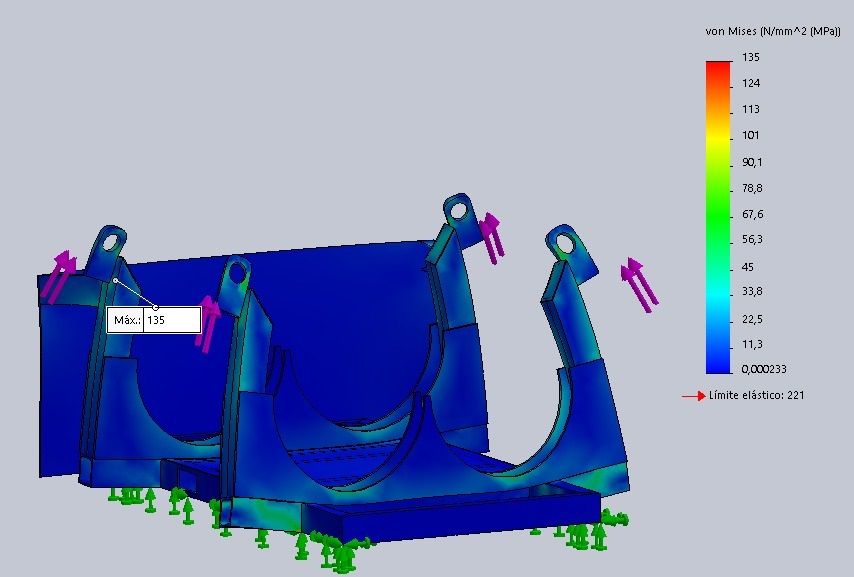Select the 135 value atop the legend
This screenshot has width=854, height=577.
coord(751,57)
